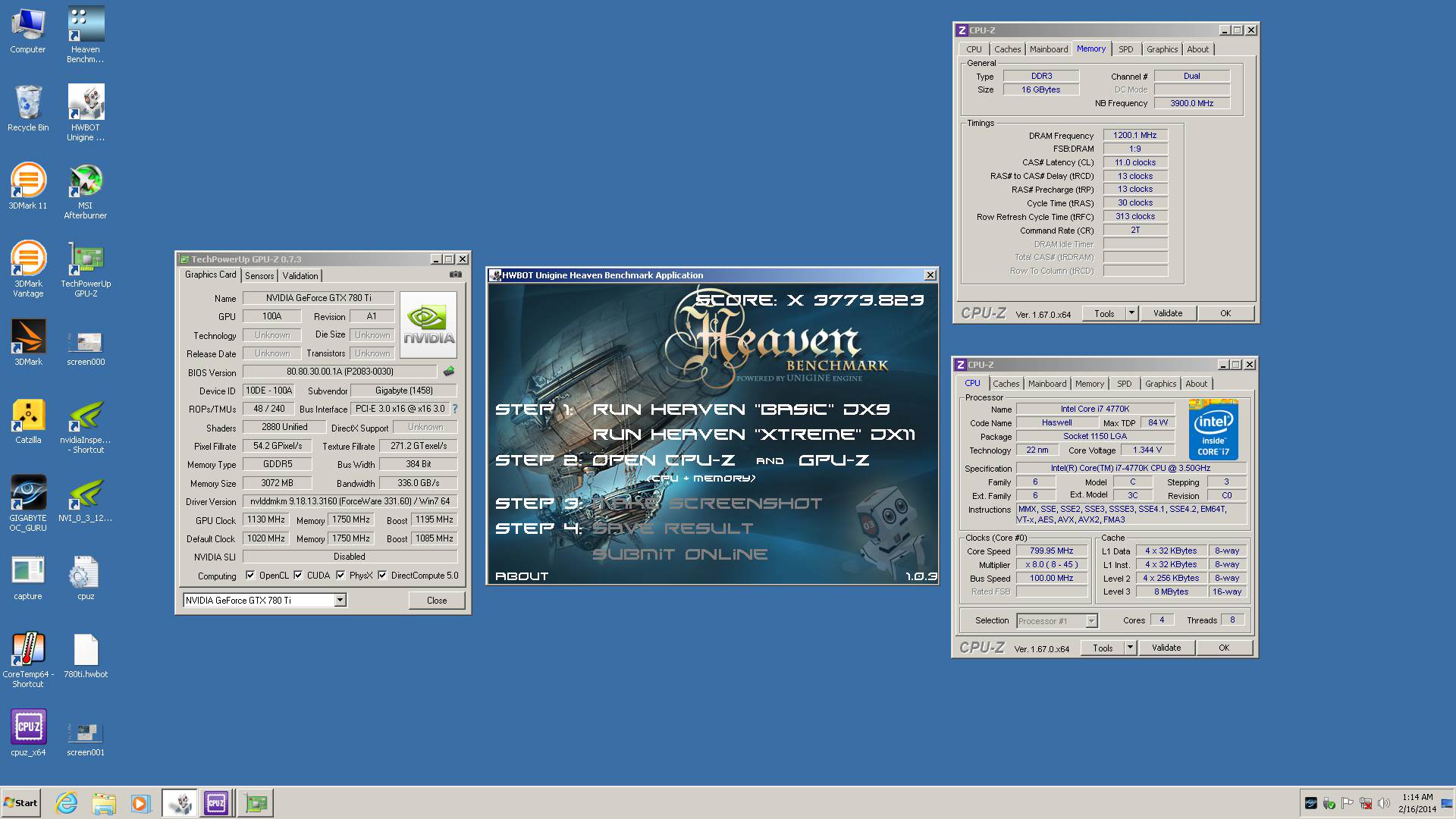Expand the Processor #1 selection dropdown
This screenshot has width=1456, height=819.
(x=1091, y=621)
